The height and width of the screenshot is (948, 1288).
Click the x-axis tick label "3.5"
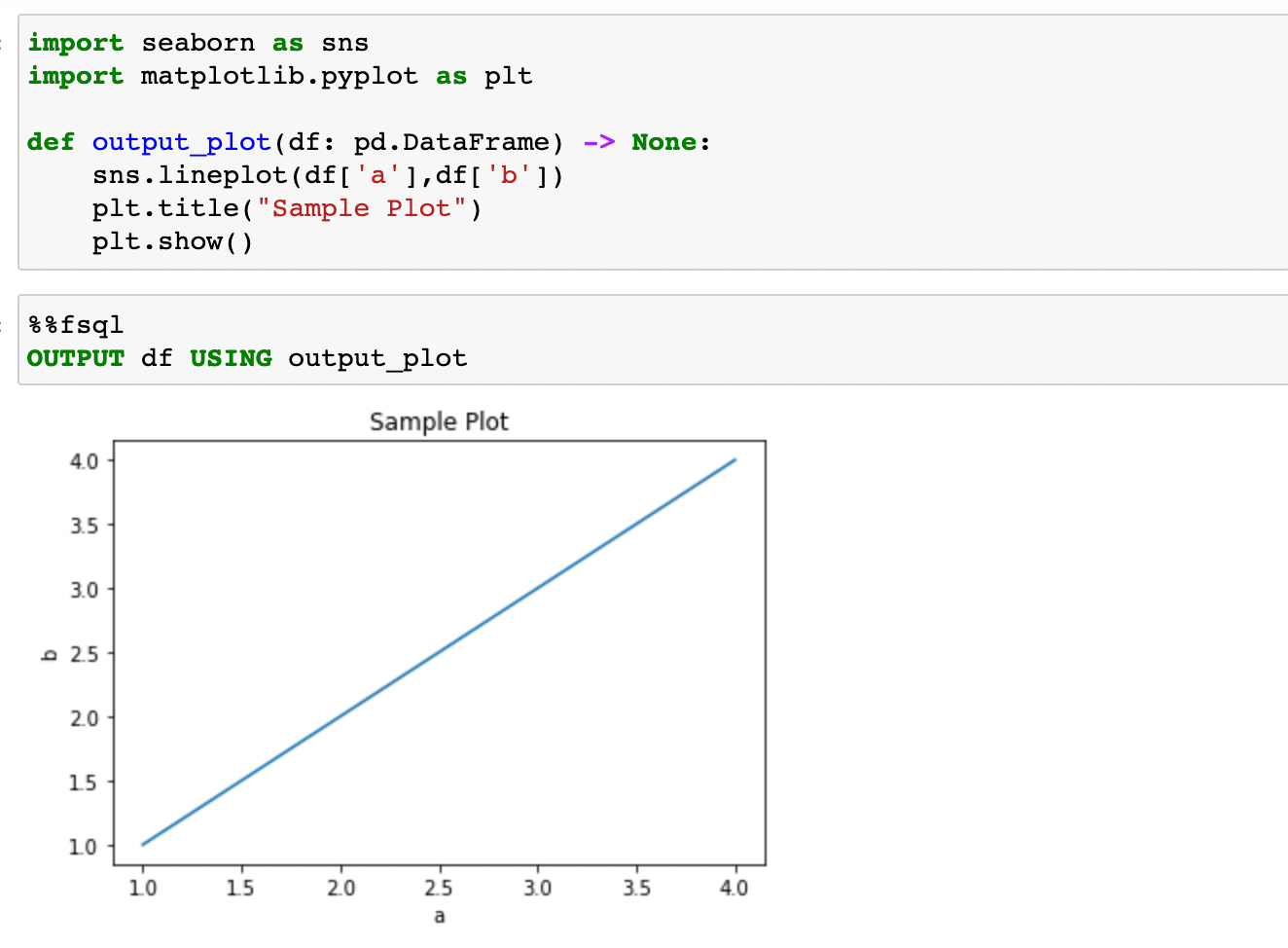point(636,888)
